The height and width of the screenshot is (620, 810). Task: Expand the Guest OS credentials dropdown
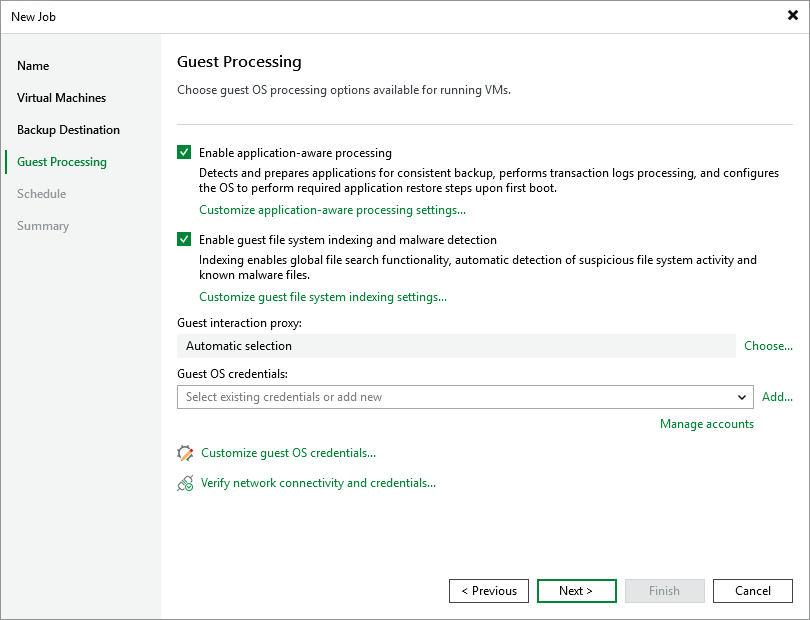tap(742, 397)
